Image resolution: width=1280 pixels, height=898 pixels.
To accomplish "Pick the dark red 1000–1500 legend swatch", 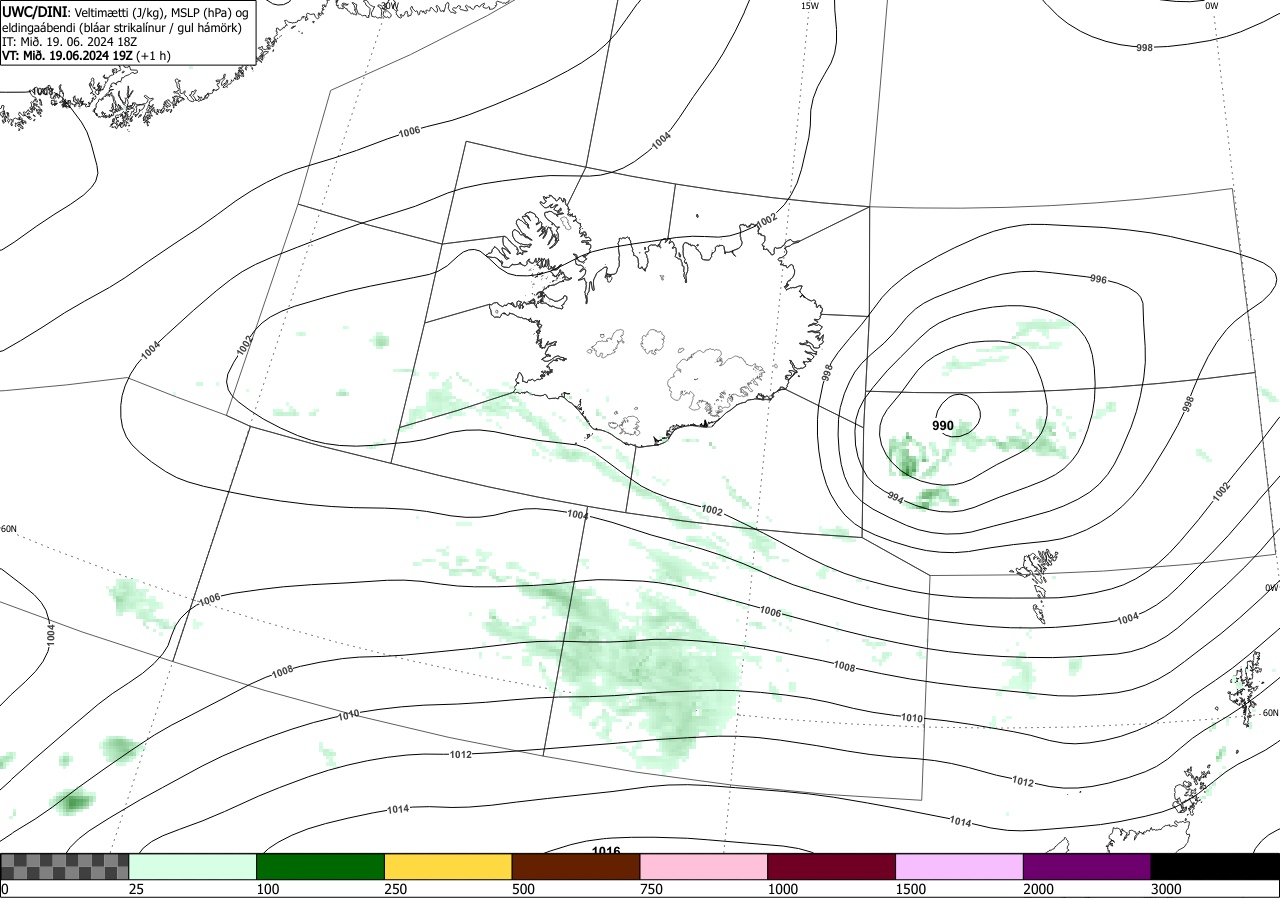I will pyautogui.click(x=832, y=866).
